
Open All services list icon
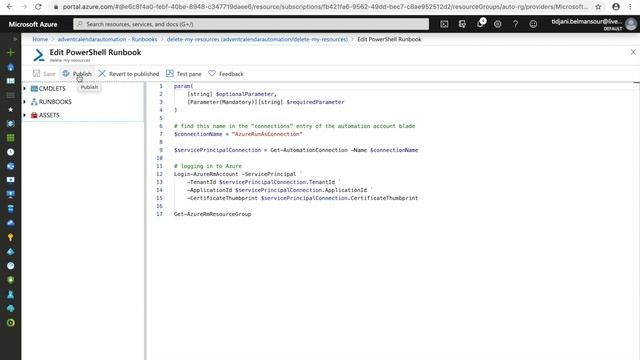pyautogui.click(x=11, y=95)
